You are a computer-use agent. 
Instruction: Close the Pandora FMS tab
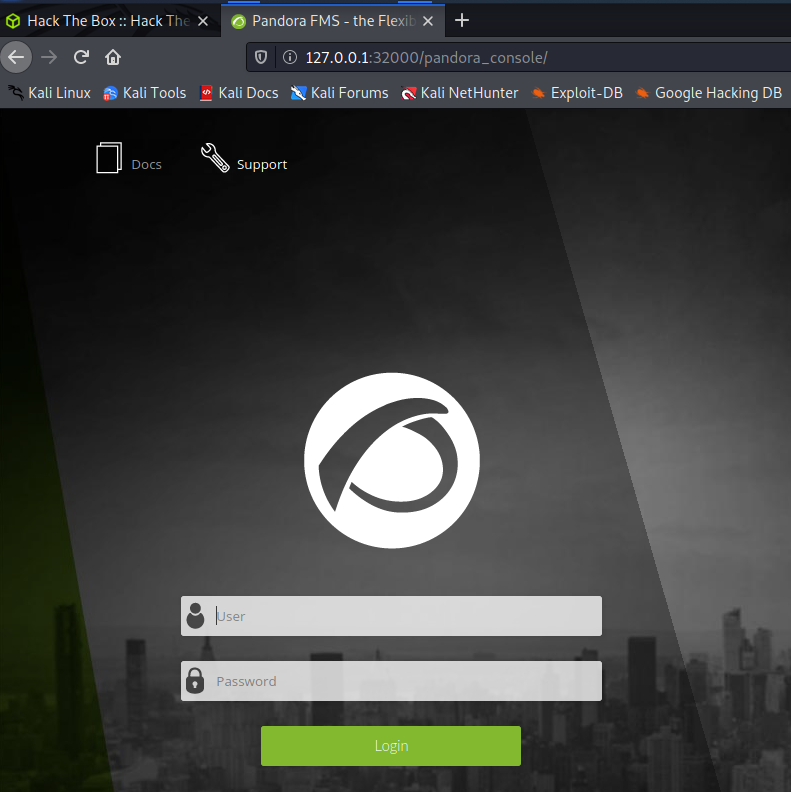pos(428,21)
